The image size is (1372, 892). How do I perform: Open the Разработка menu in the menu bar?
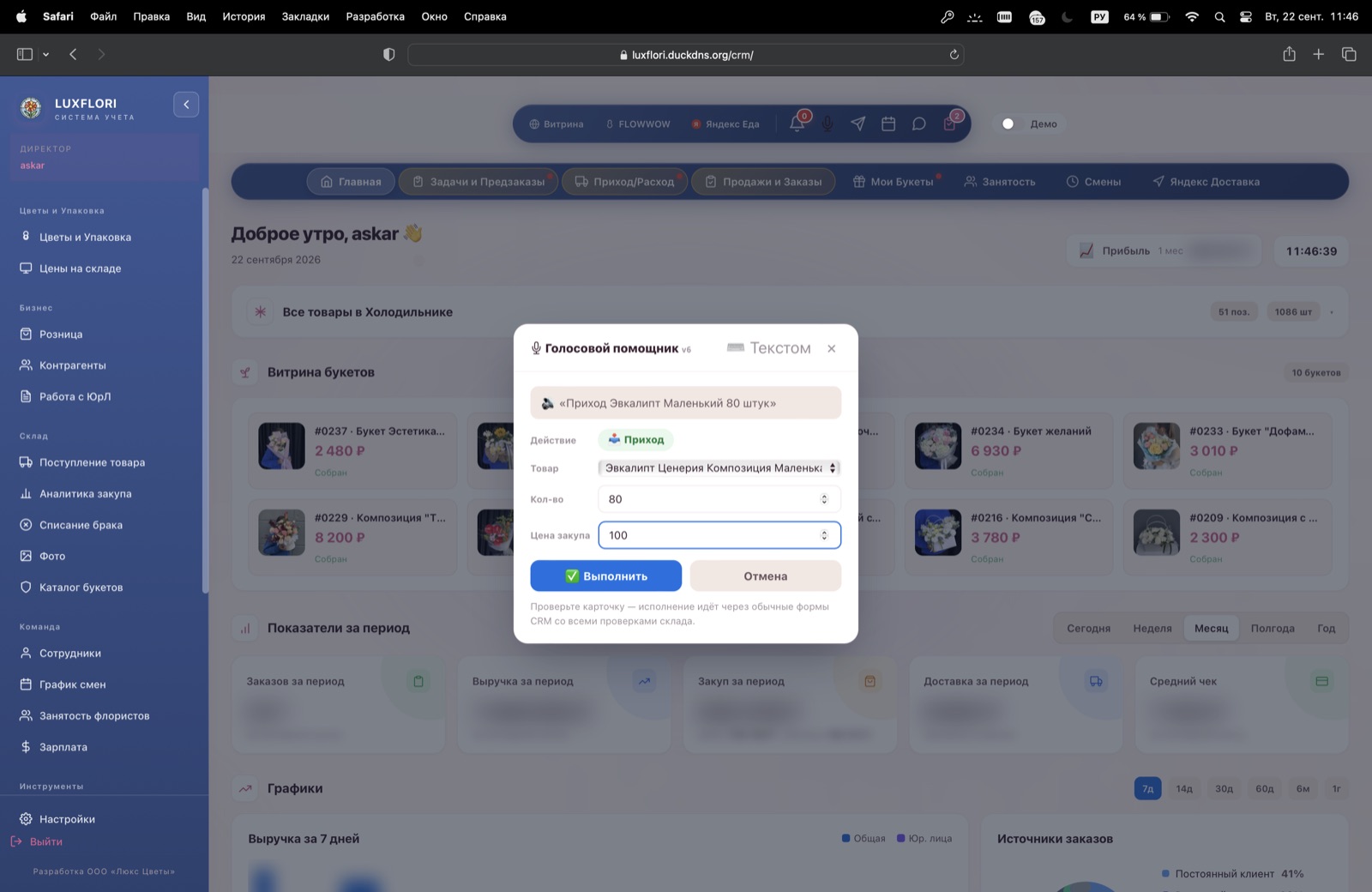375,16
